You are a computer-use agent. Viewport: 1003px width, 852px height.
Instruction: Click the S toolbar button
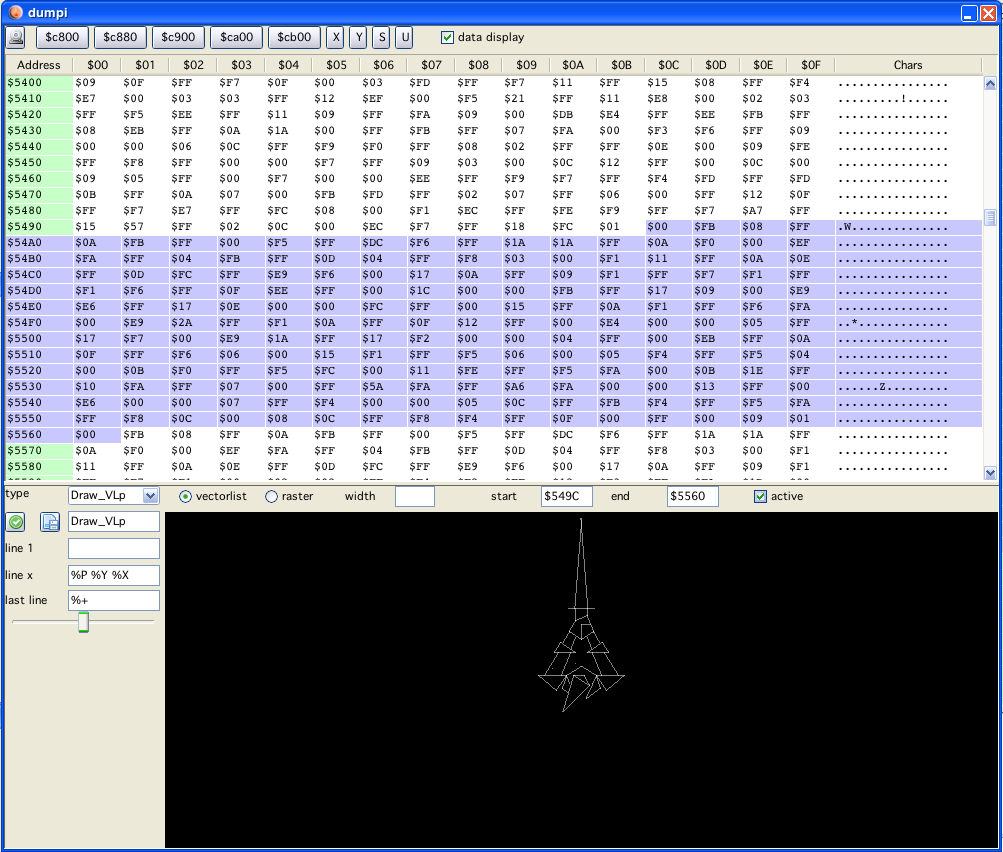(381, 37)
